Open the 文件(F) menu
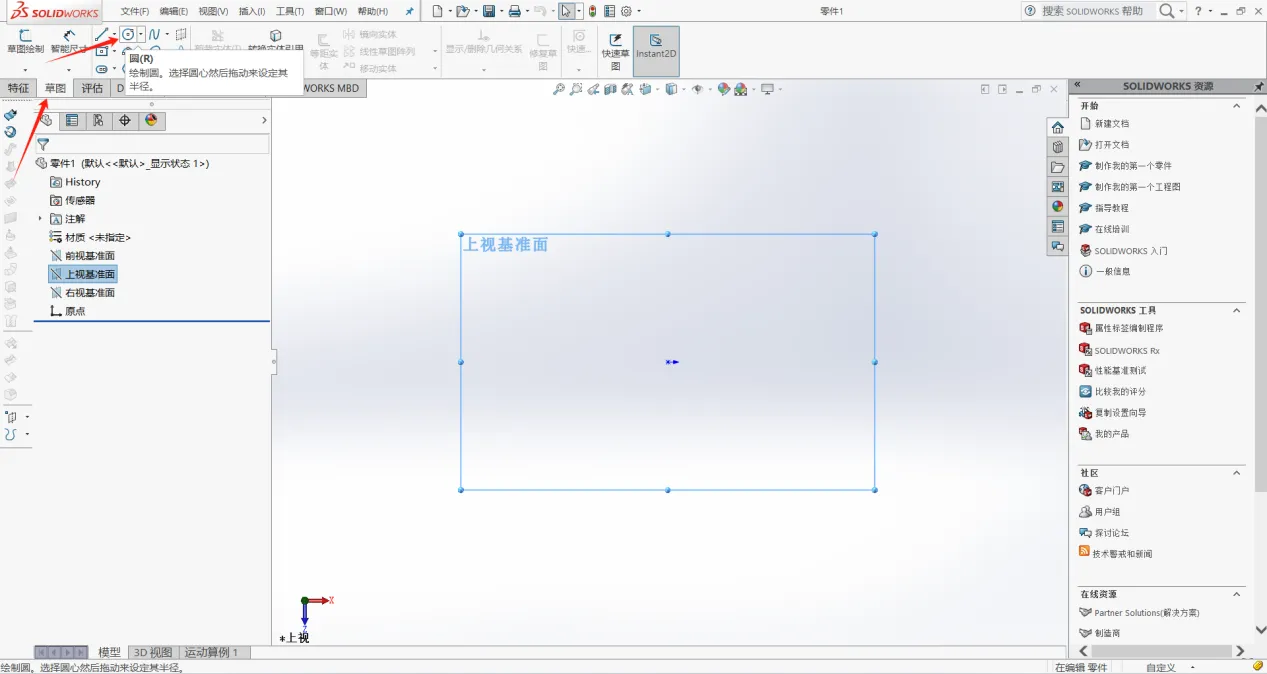The image size is (1267, 674). [x=135, y=11]
